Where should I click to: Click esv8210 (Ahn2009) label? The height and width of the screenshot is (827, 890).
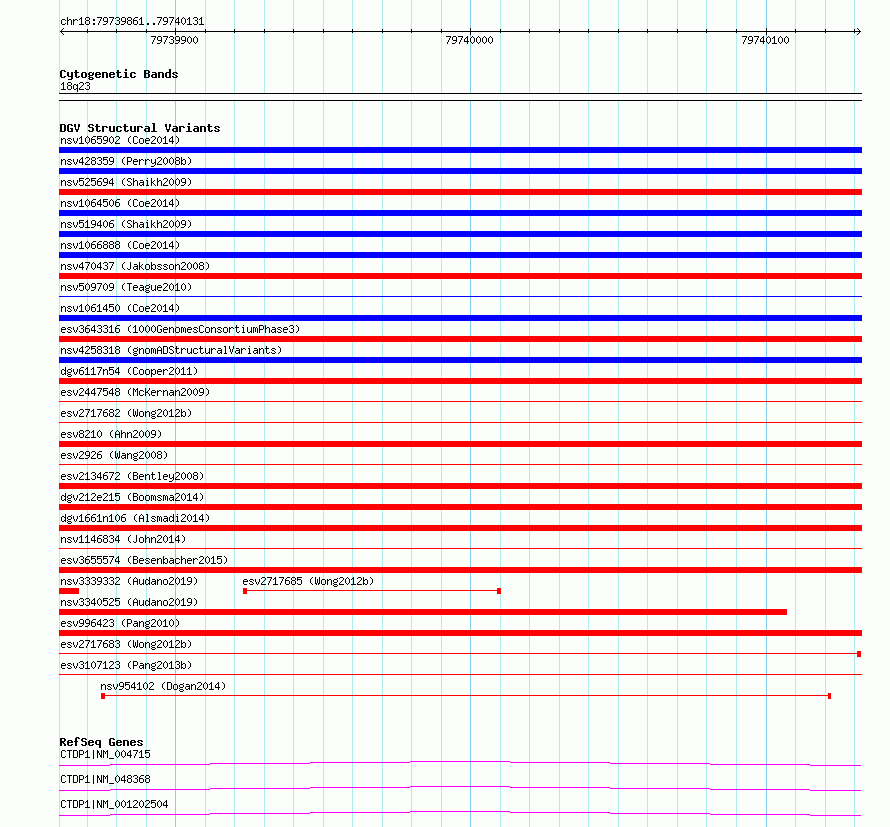(x=111, y=434)
